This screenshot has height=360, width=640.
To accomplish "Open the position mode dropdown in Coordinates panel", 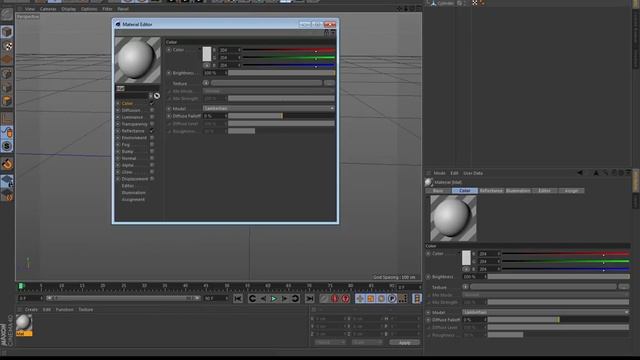I will (x=330, y=342).
